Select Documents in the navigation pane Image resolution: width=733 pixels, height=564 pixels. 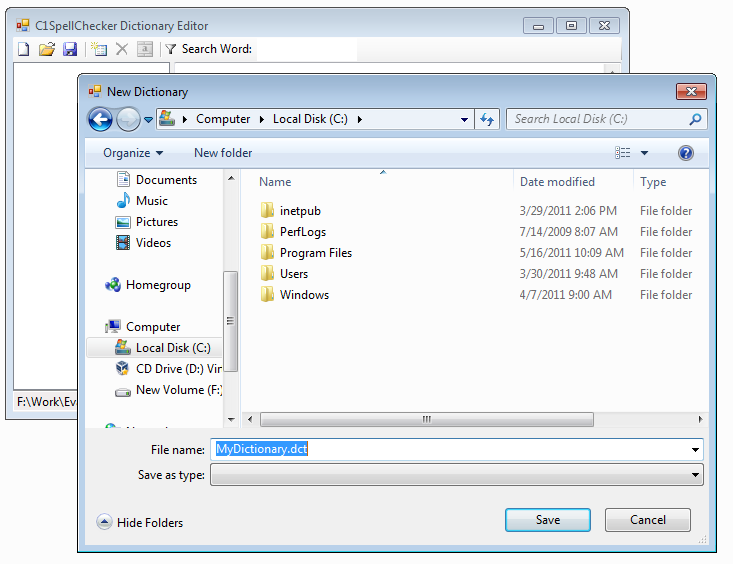pyautogui.click(x=157, y=180)
